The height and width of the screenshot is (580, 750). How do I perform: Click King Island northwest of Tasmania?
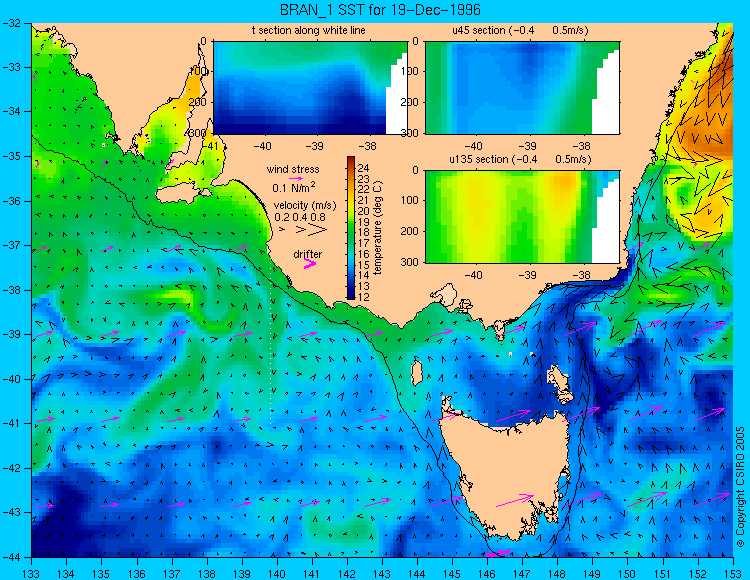tap(417, 373)
